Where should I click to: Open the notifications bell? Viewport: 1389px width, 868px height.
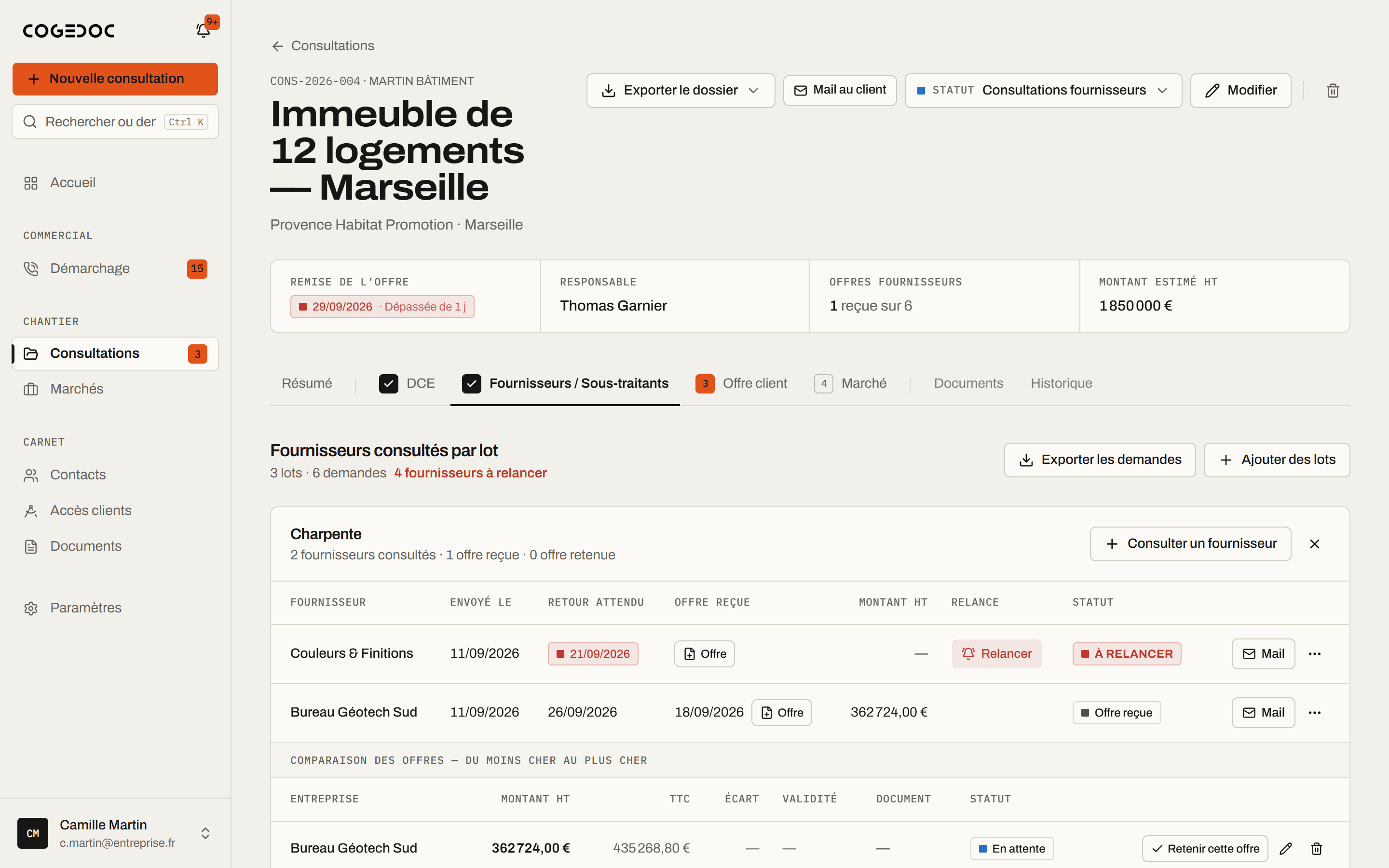tap(203, 30)
